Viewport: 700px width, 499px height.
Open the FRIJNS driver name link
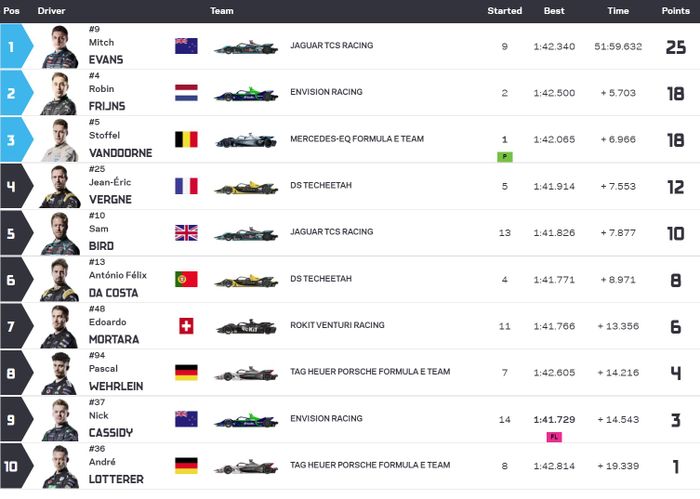[x=107, y=106]
